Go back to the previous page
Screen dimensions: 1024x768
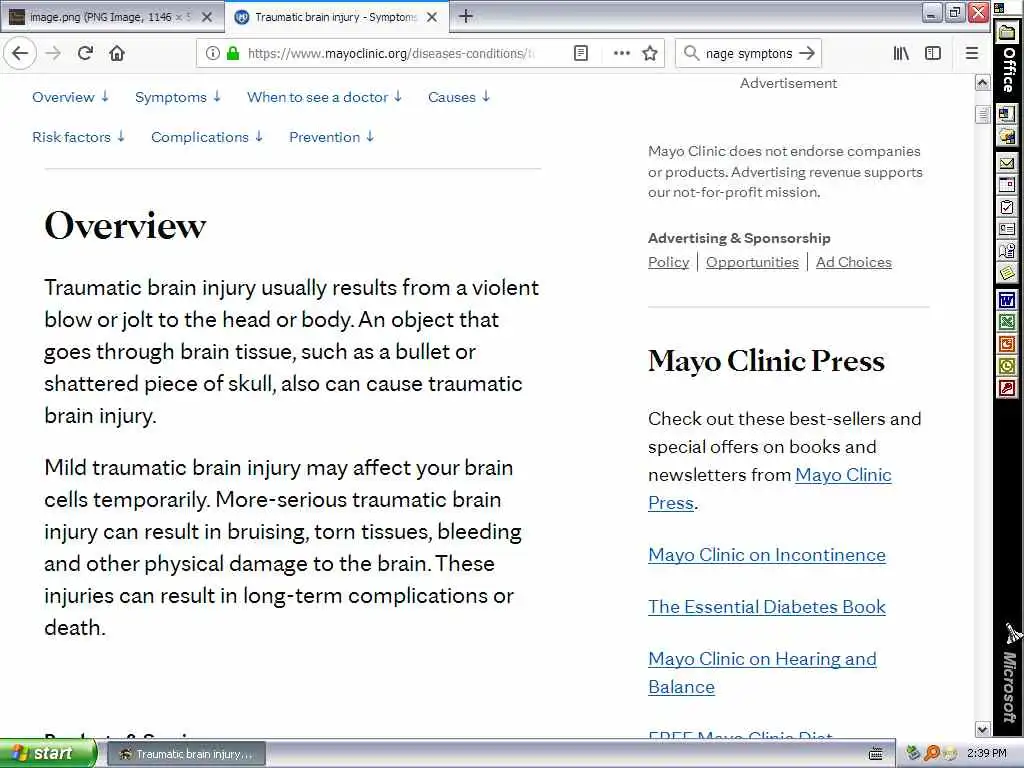coord(20,53)
